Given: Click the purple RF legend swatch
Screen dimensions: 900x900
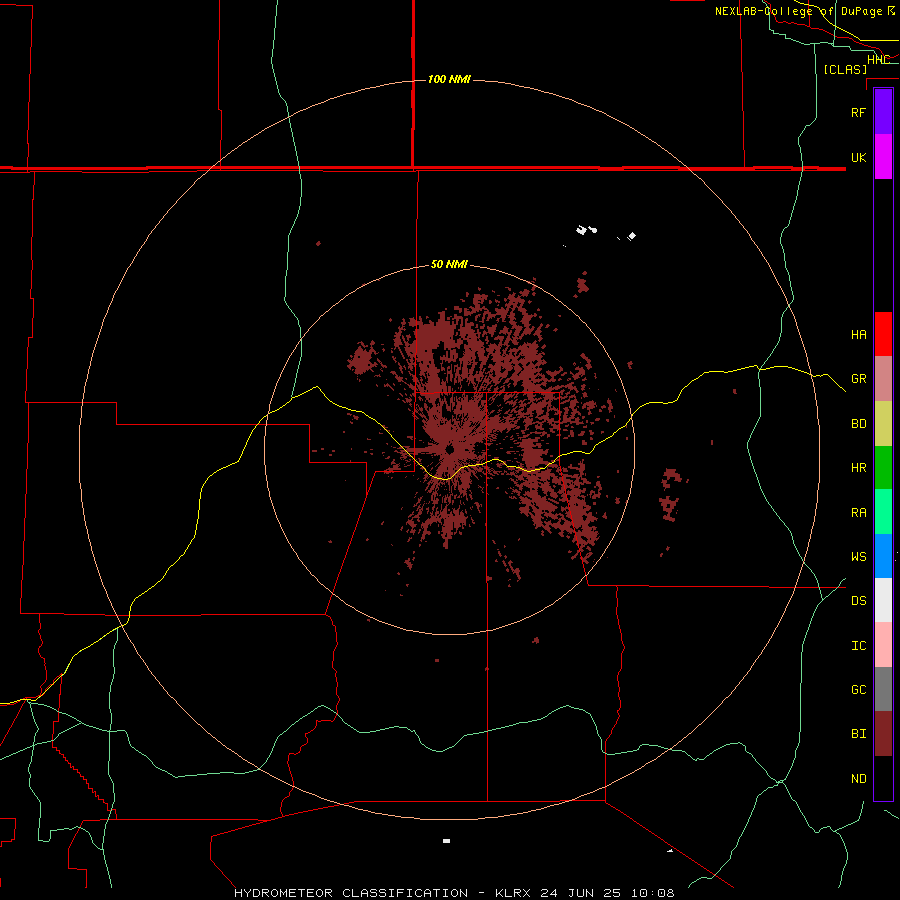Looking at the screenshot, I should 883,112.
